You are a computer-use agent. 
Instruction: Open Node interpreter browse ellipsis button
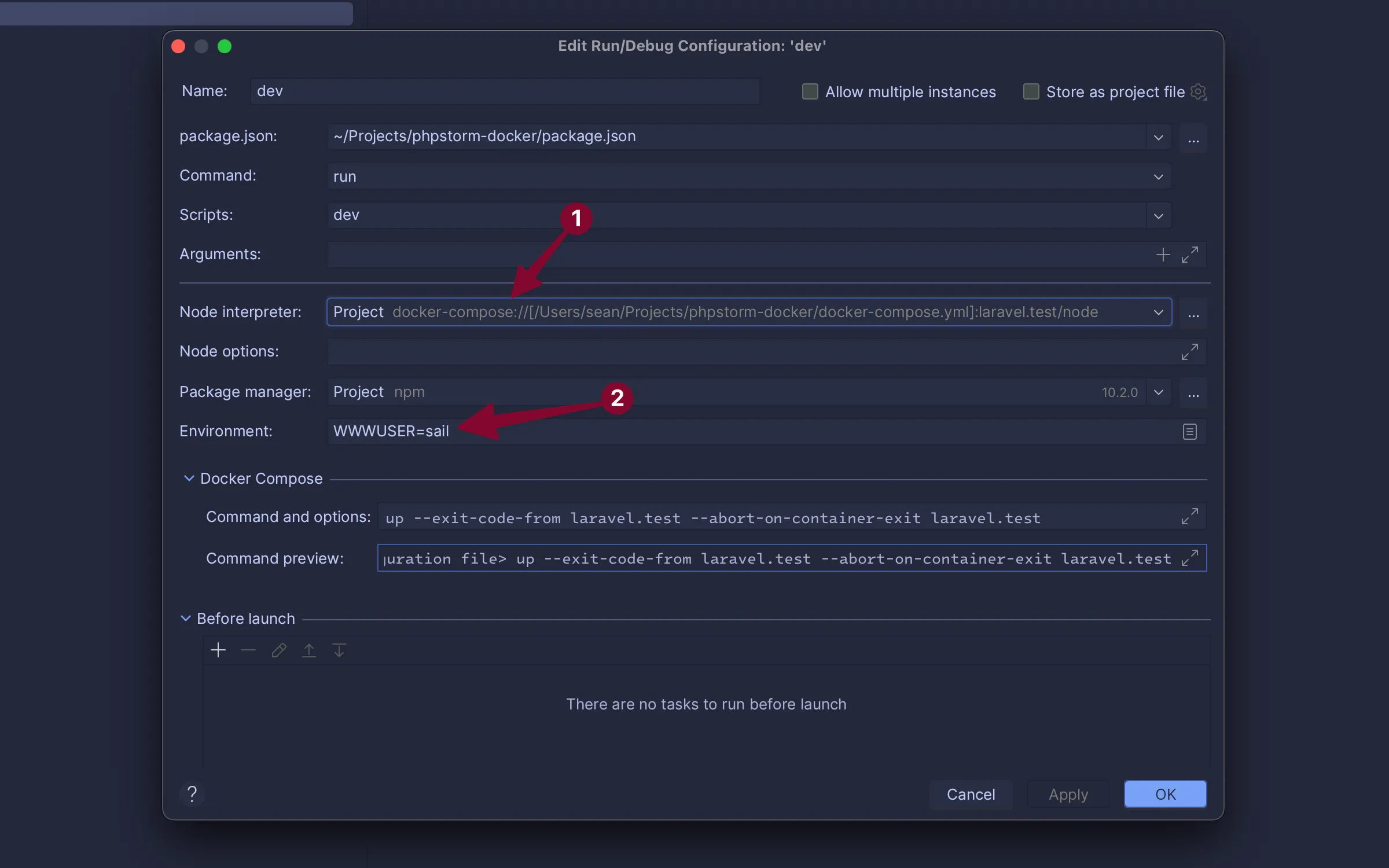(x=1193, y=312)
